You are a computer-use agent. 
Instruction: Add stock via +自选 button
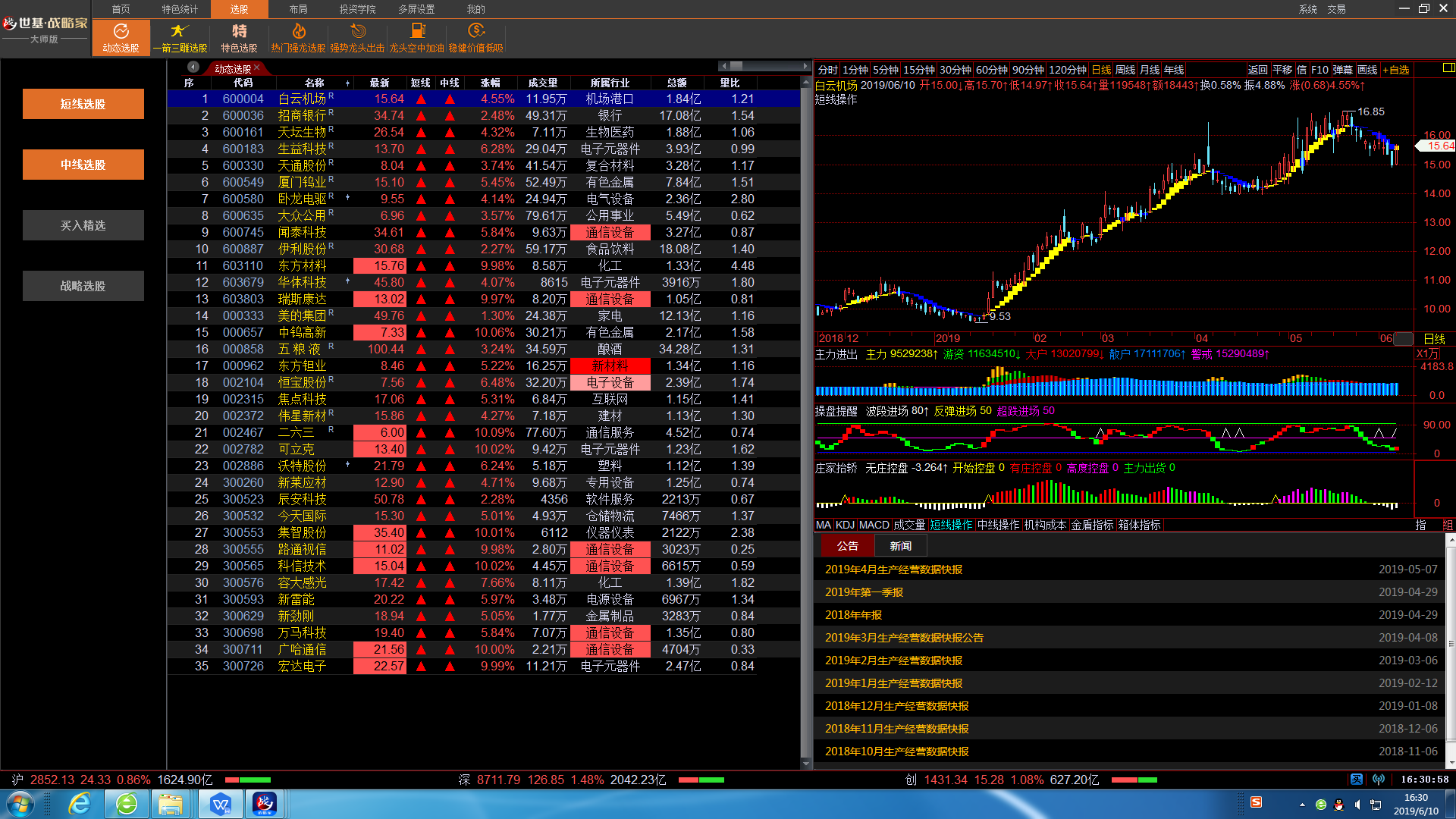(1396, 70)
